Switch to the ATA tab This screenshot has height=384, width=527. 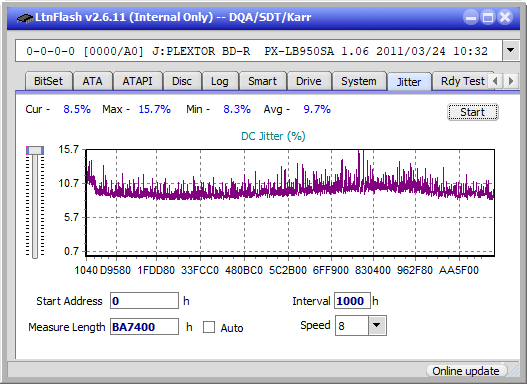point(92,81)
